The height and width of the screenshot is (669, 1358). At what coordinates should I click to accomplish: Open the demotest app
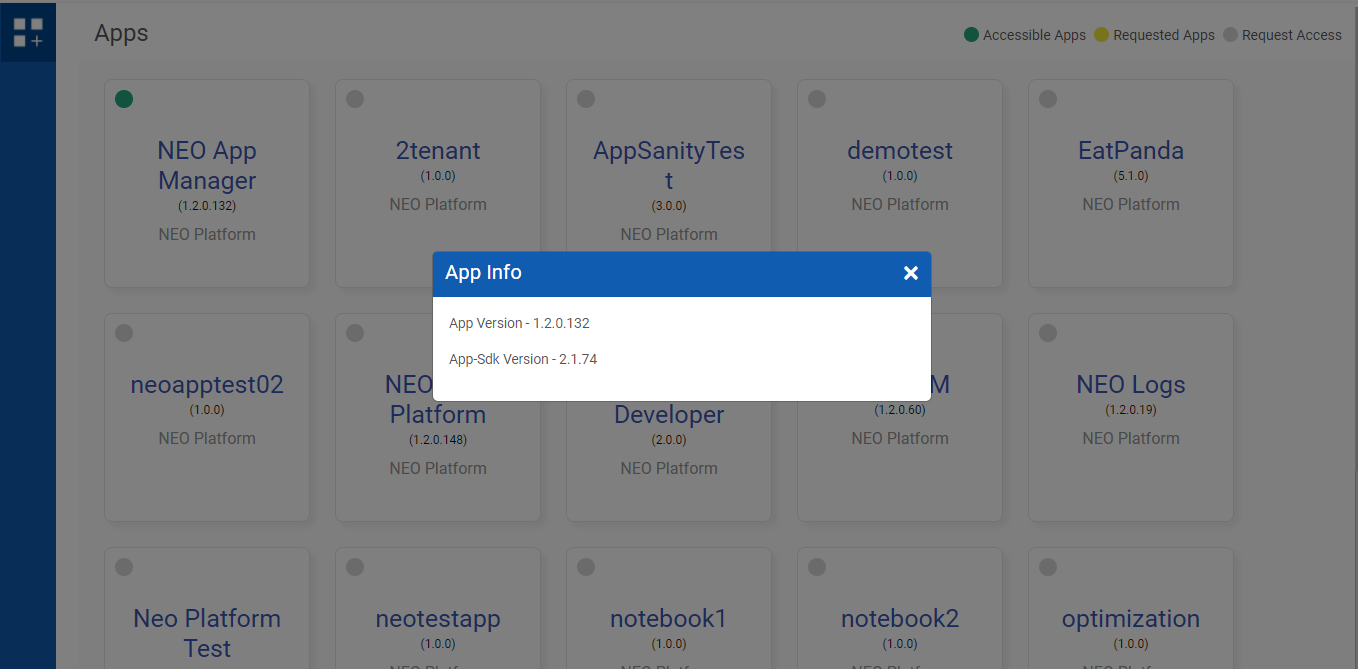coord(900,151)
